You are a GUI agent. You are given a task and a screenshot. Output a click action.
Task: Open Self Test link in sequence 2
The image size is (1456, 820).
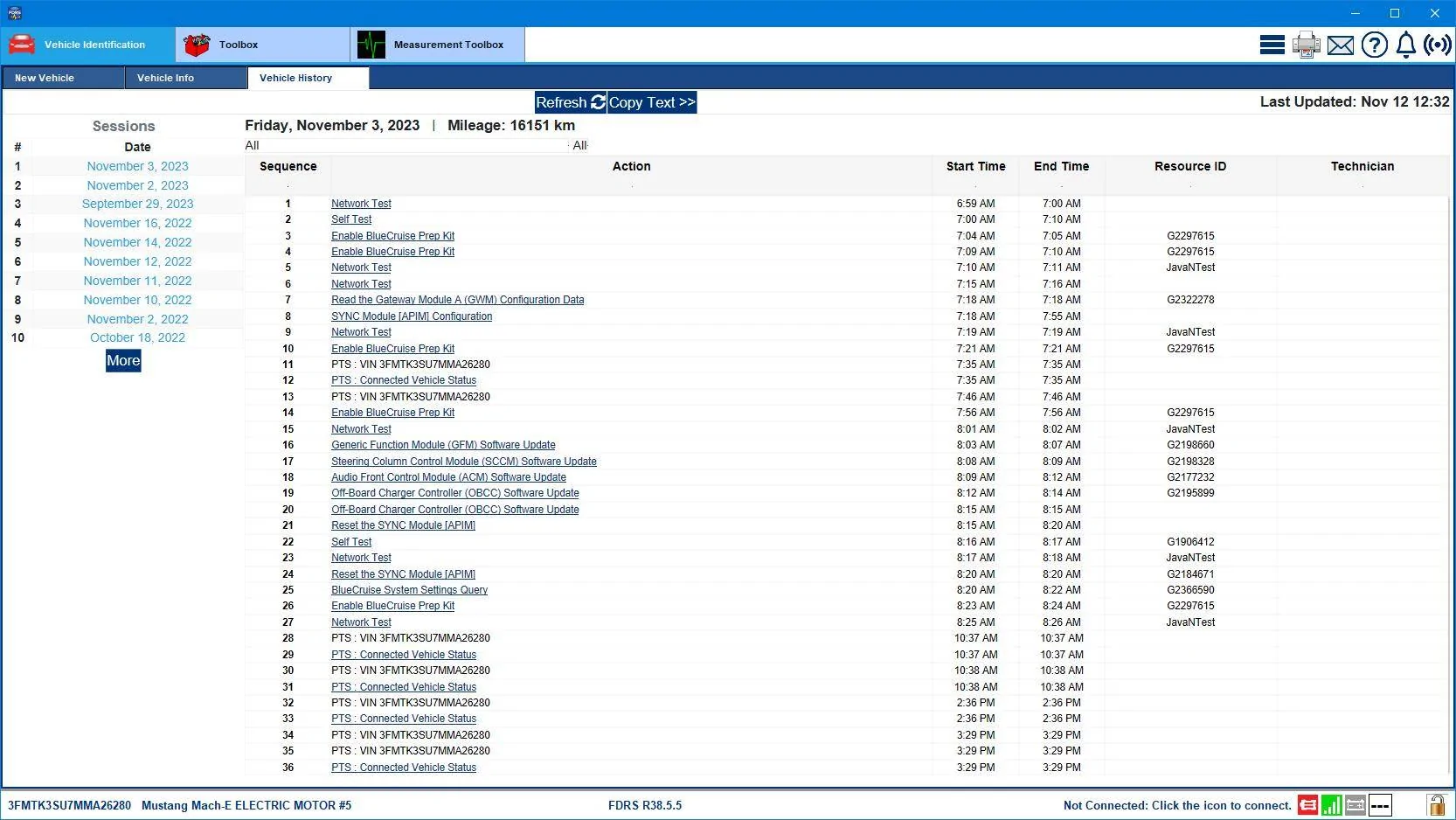[x=351, y=219]
